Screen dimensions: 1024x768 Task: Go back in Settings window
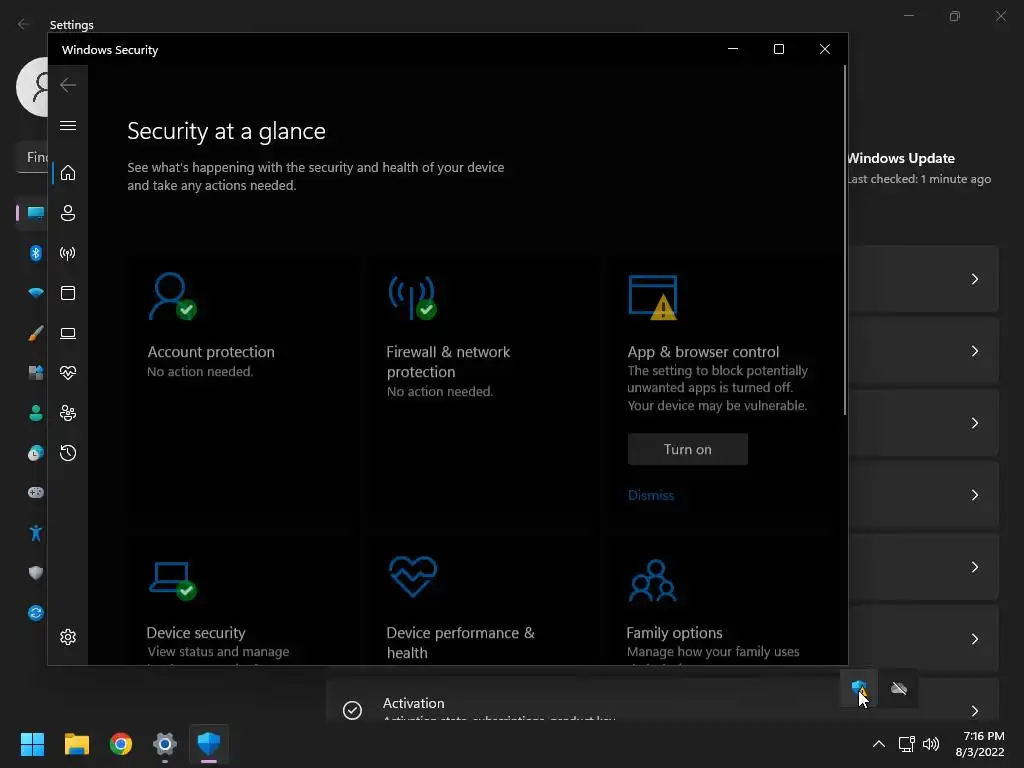point(23,24)
